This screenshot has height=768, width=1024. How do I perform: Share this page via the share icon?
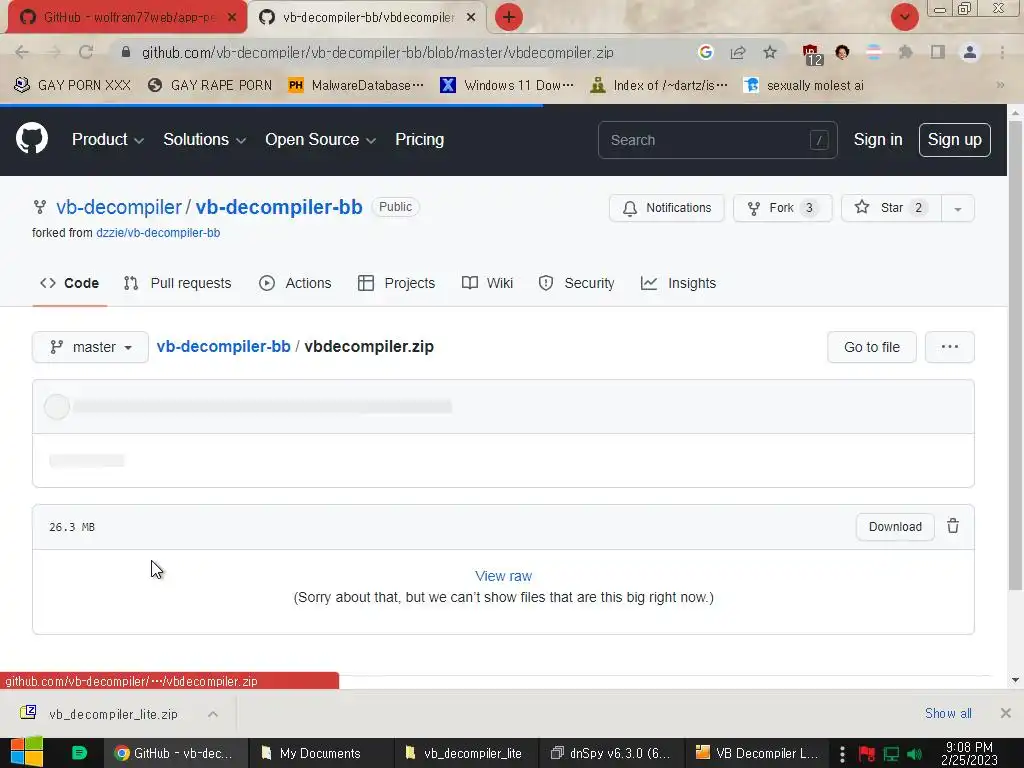[x=738, y=52]
